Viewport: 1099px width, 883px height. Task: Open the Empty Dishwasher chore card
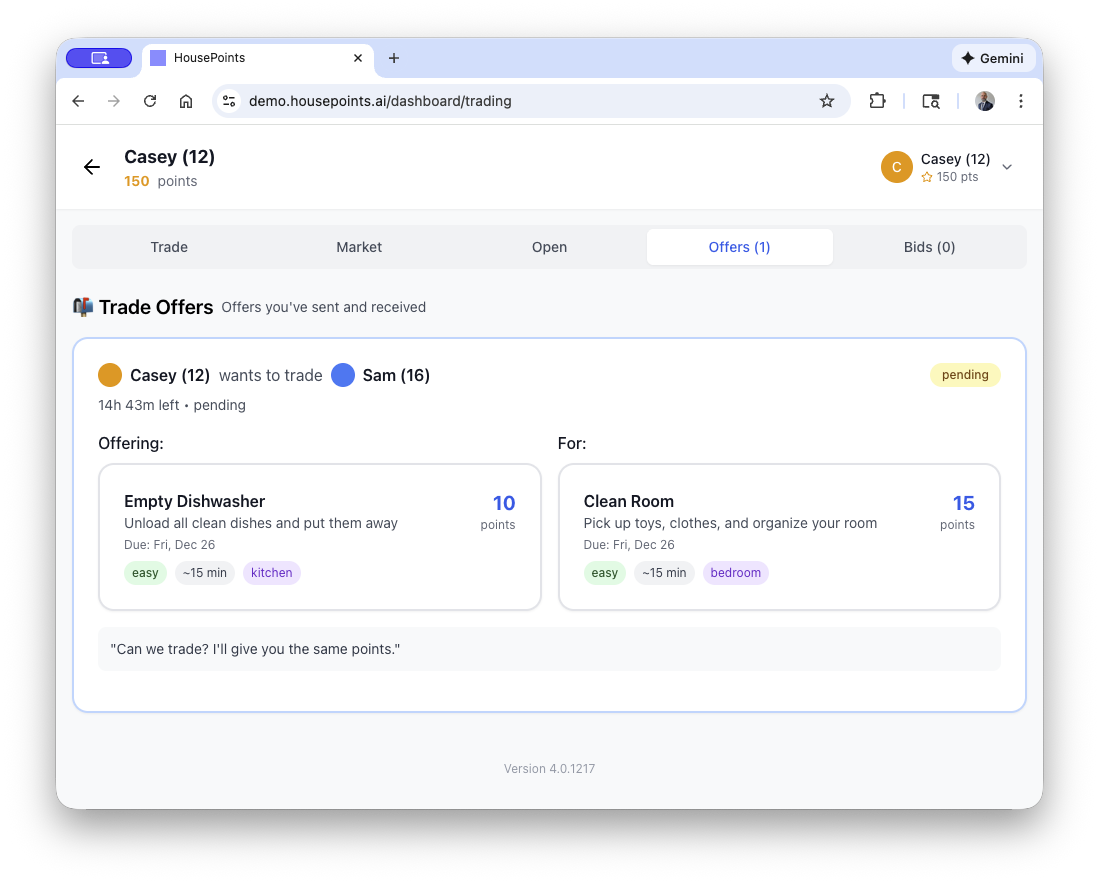(x=320, y=537)
